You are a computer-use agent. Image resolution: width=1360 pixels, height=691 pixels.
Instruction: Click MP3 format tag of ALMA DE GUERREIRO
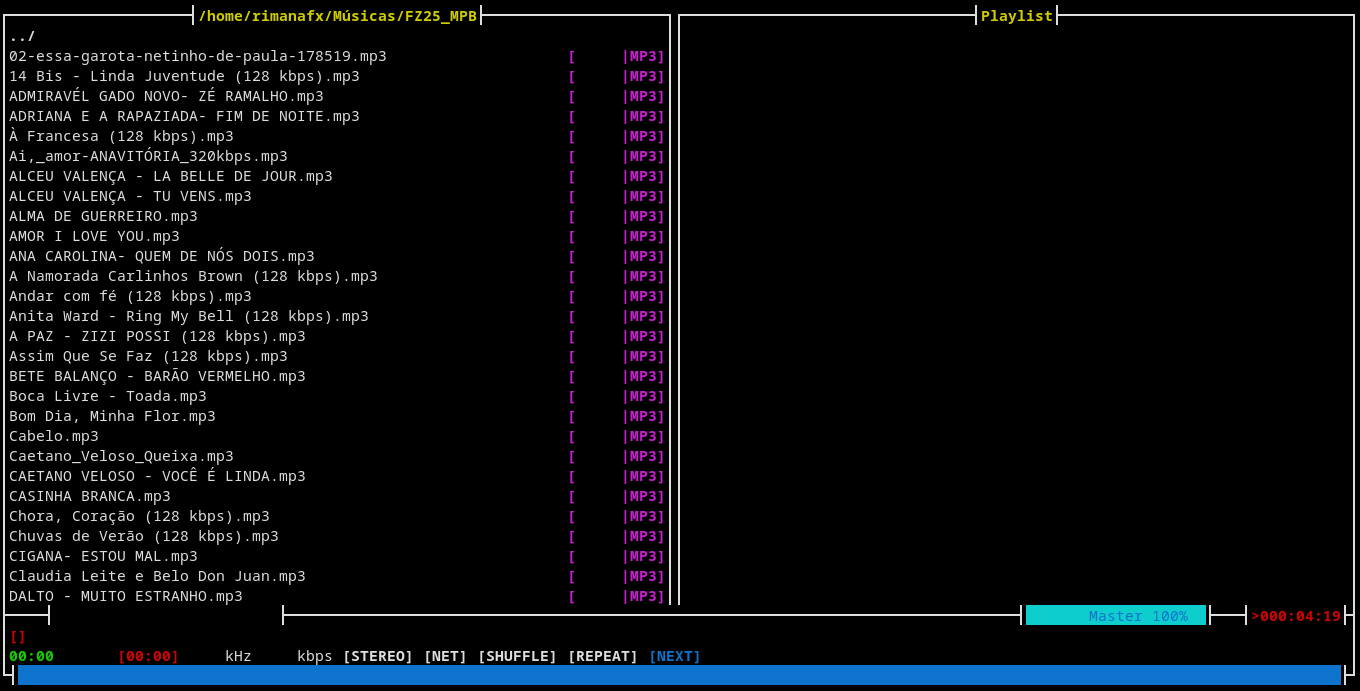pos(645,216)
